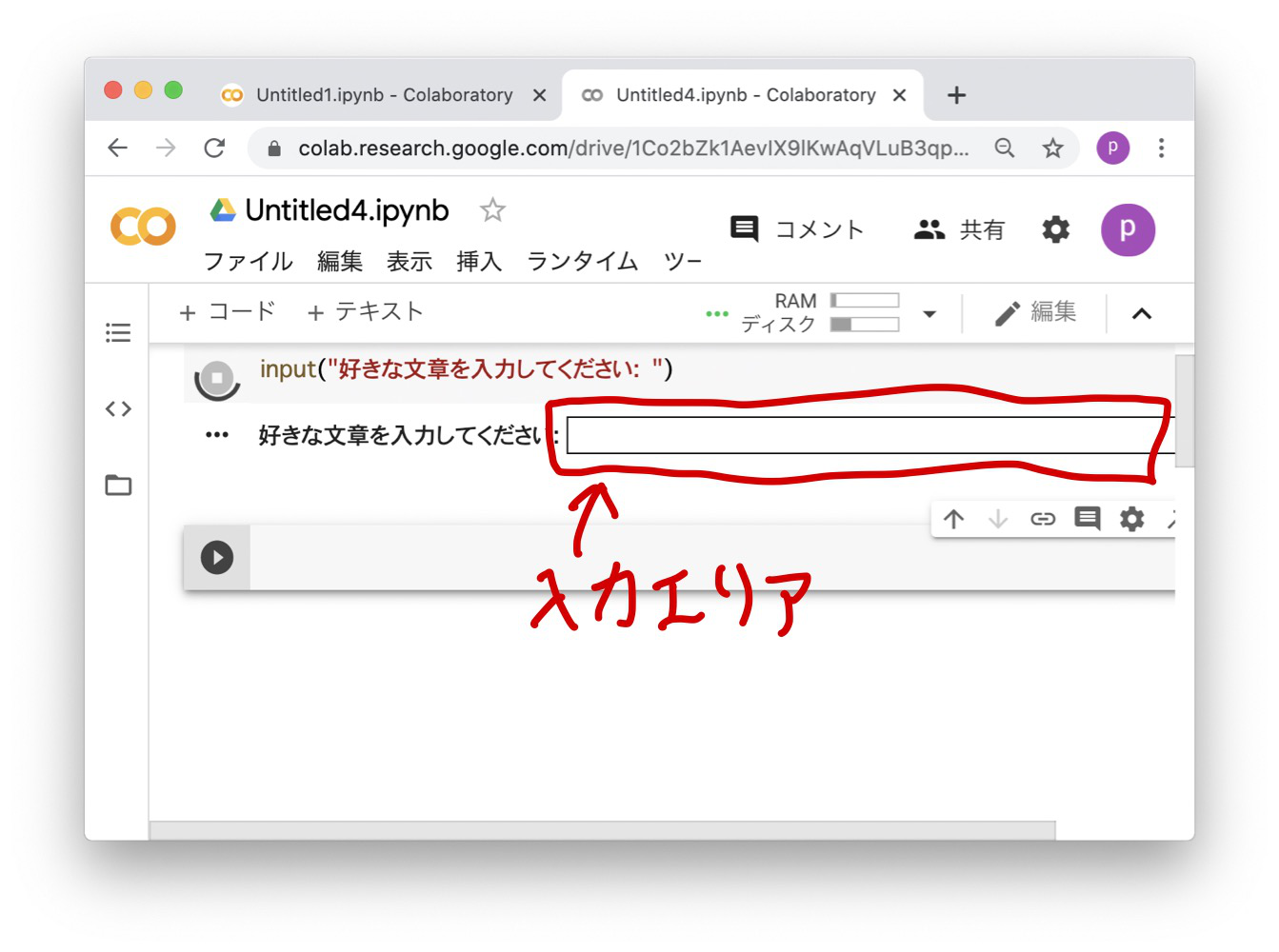Reload the Colab page
Viewport: 1279px width, 952px height.
point(214,148)
